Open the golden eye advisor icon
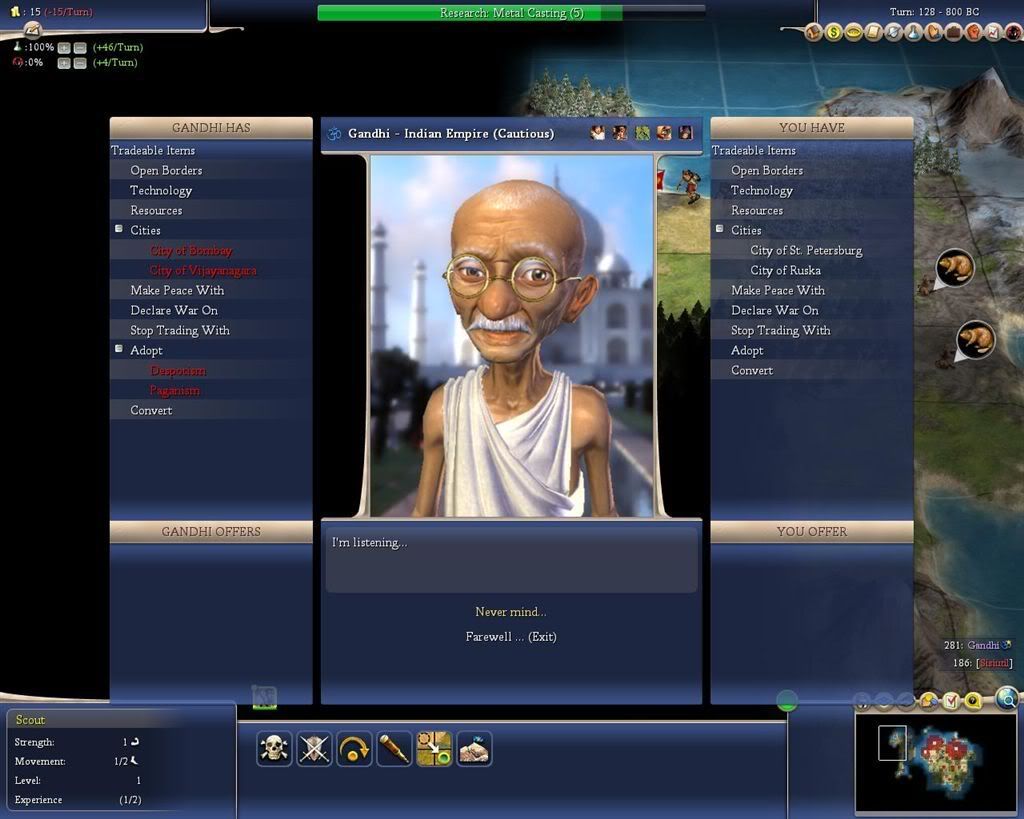This screenshot has width=1024, height=819. click(854, 32)
